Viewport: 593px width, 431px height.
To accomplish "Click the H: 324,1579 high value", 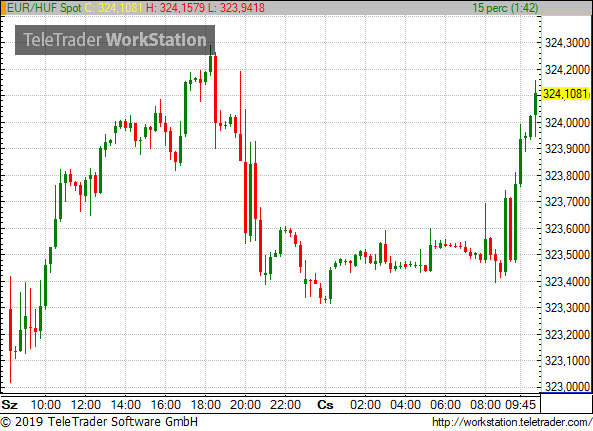I will click(x=175, y=8).
